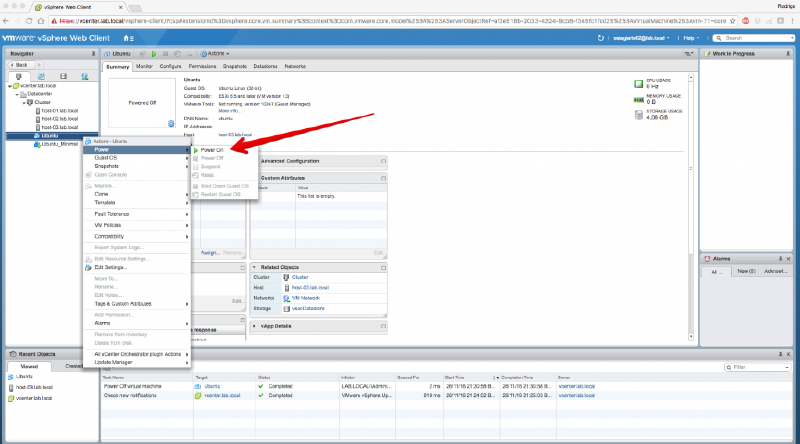This screenshot has width=800, height=444.
Task: Click the Alarms All tab
Action: [x=717, y=272]
